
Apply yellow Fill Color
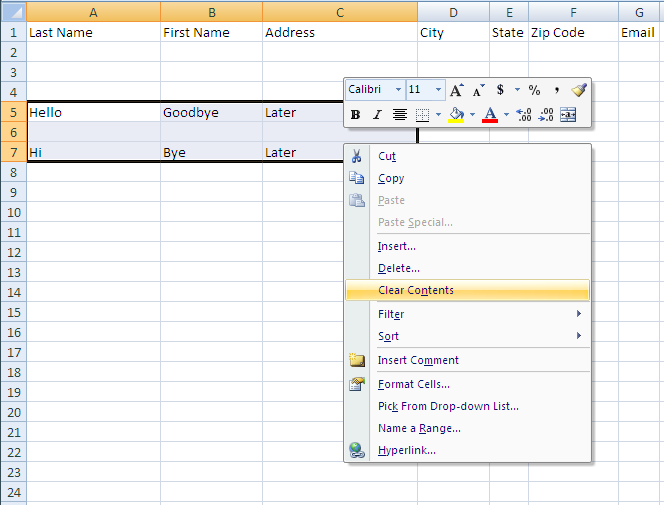click(x=456, y=114)
